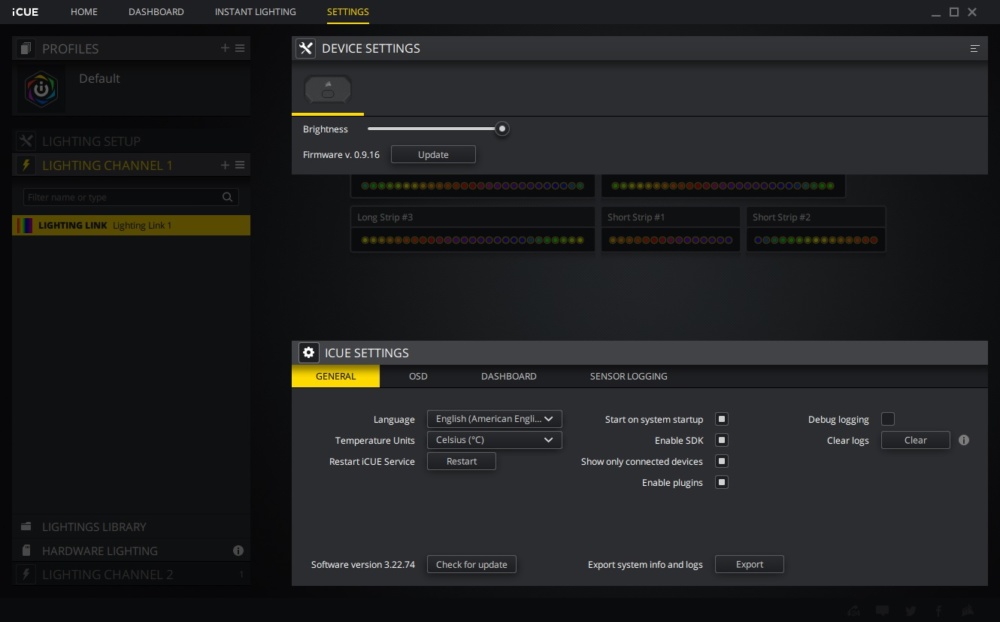
Task: Open the top DASHBOARD tab
Action: pos(156,11)
